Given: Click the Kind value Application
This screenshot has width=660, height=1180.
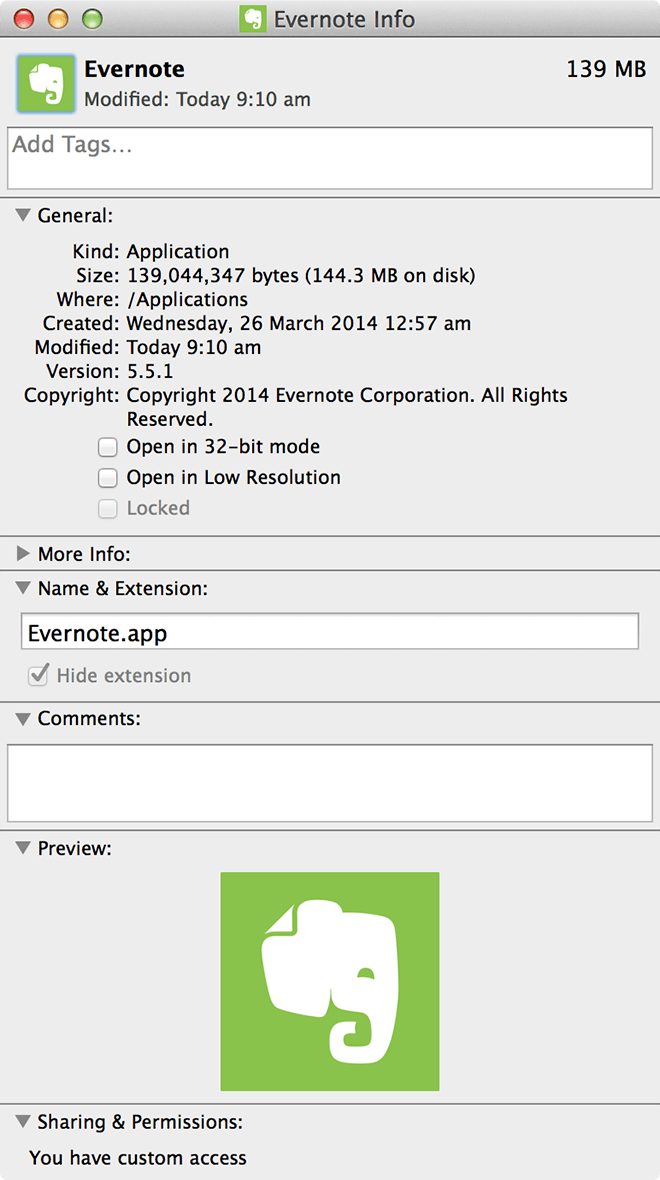Looking at the screenshot, I should click(x=178, y=251).
